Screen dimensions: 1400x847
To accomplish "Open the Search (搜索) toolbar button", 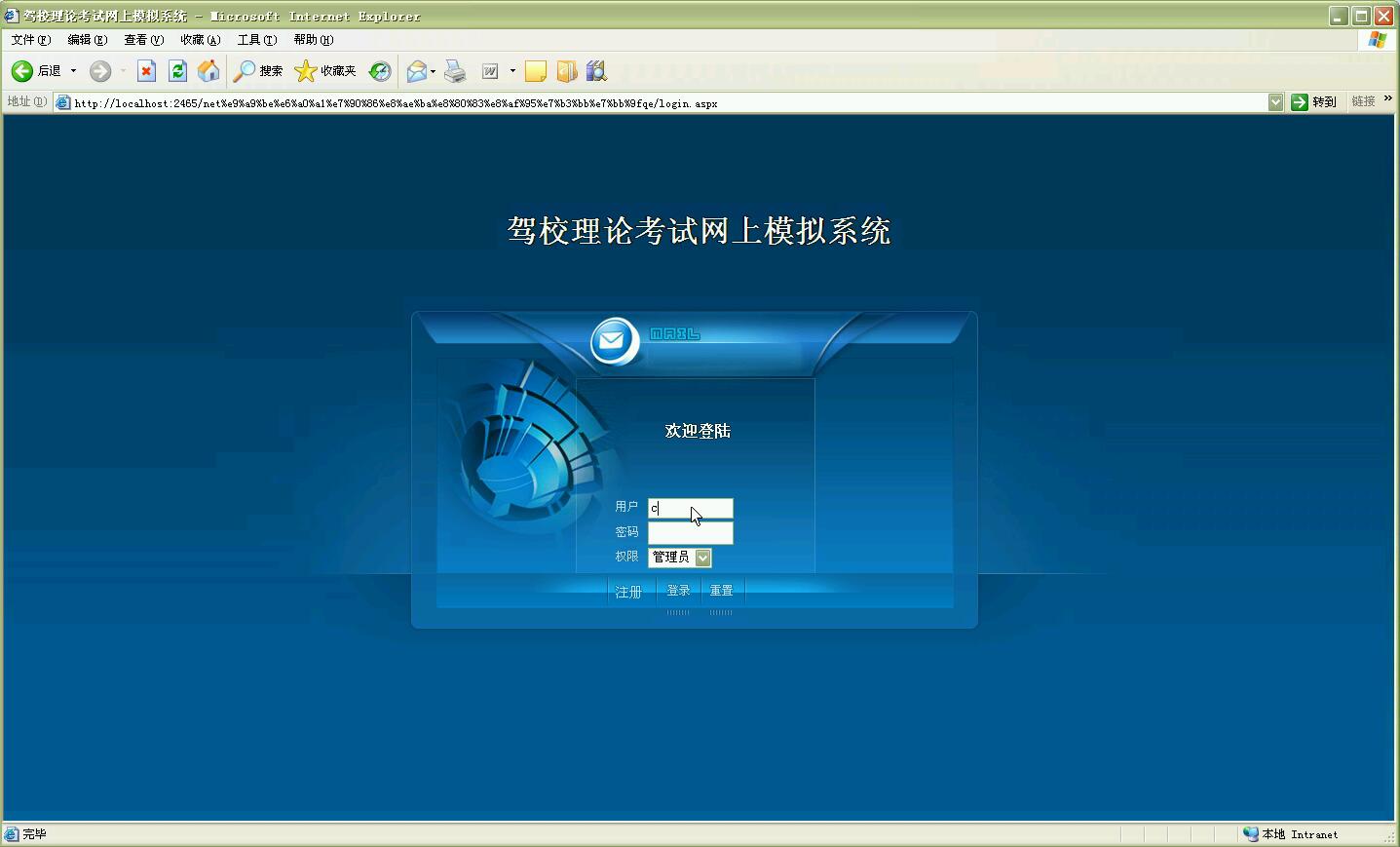I will tap(258, 71).
